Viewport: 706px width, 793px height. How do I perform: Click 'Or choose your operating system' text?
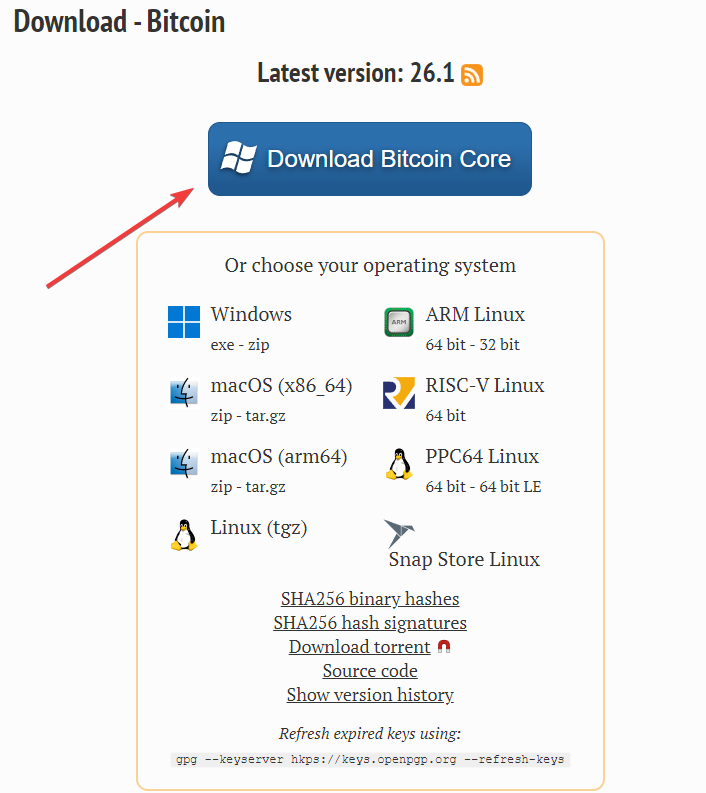pyautogui.click(x=370, y=266)
